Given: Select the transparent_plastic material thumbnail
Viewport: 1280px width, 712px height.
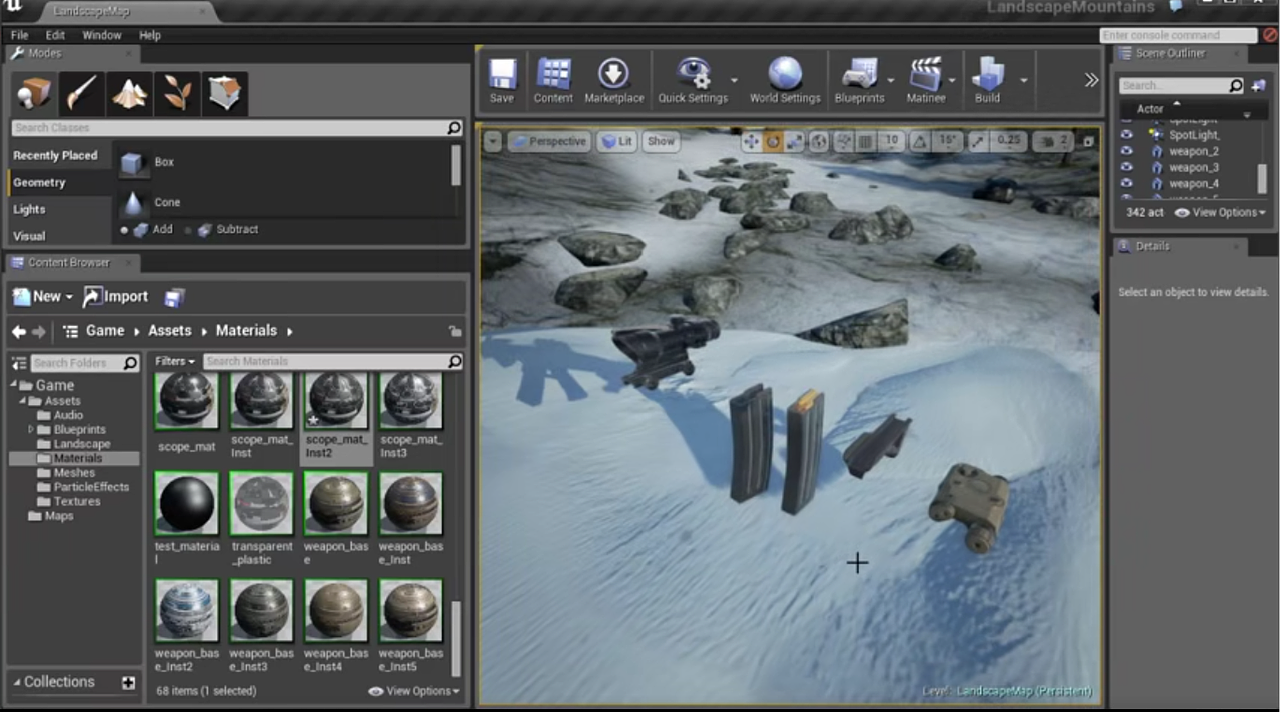Looking at the screenshot, I should pyautogui.click(x=261, y=502).
